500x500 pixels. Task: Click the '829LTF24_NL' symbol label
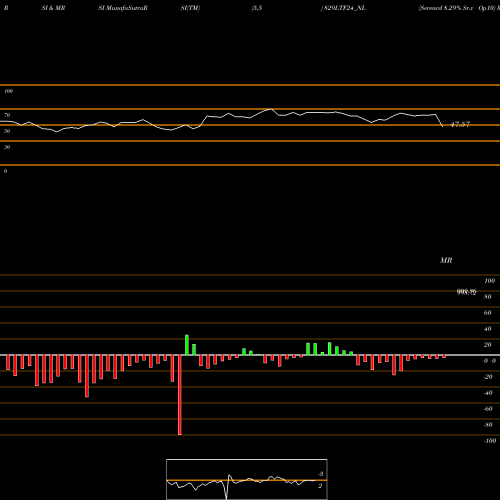click(x=345, y=8)
